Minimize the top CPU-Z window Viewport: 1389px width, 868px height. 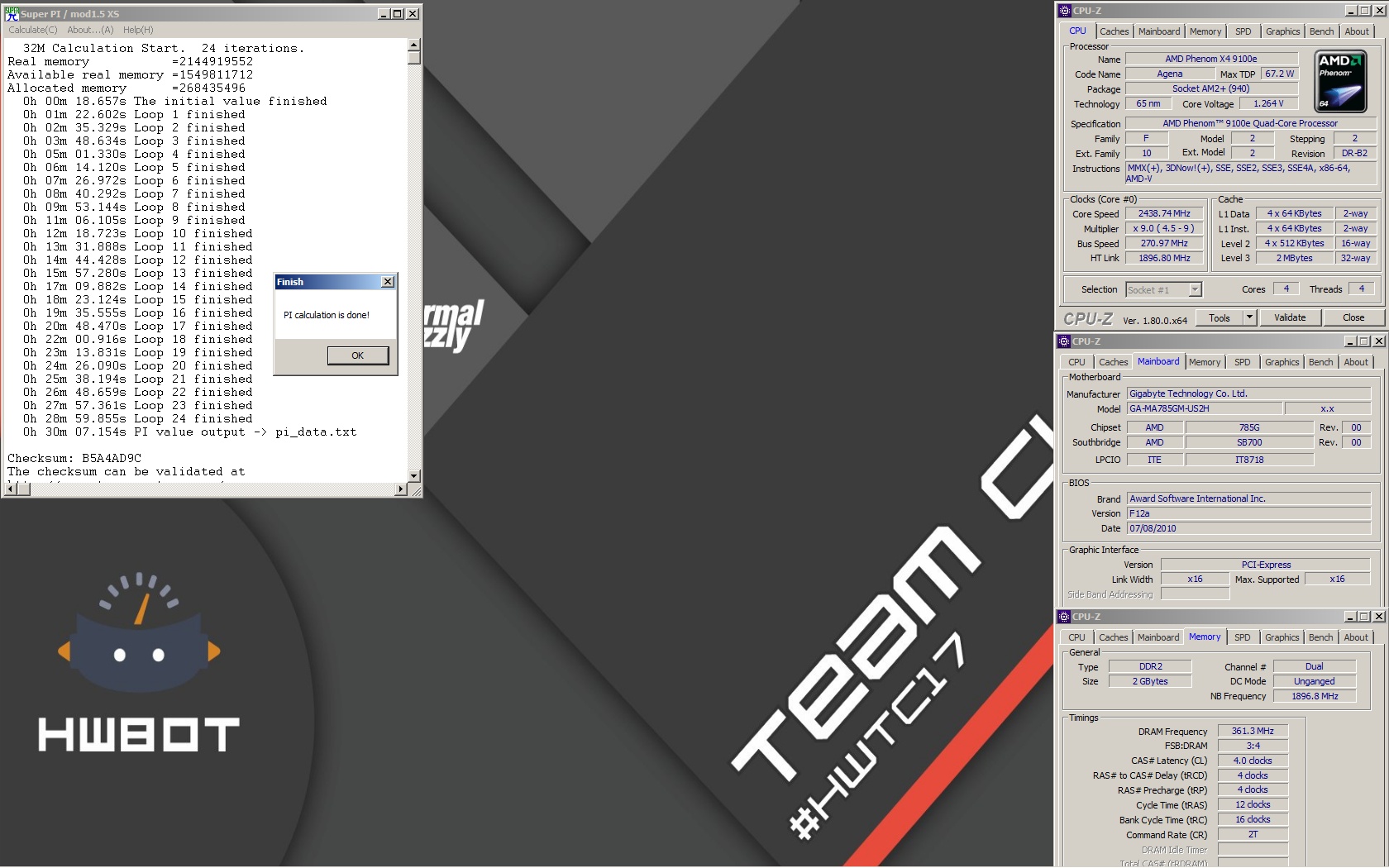click(x=1351, y=11)
